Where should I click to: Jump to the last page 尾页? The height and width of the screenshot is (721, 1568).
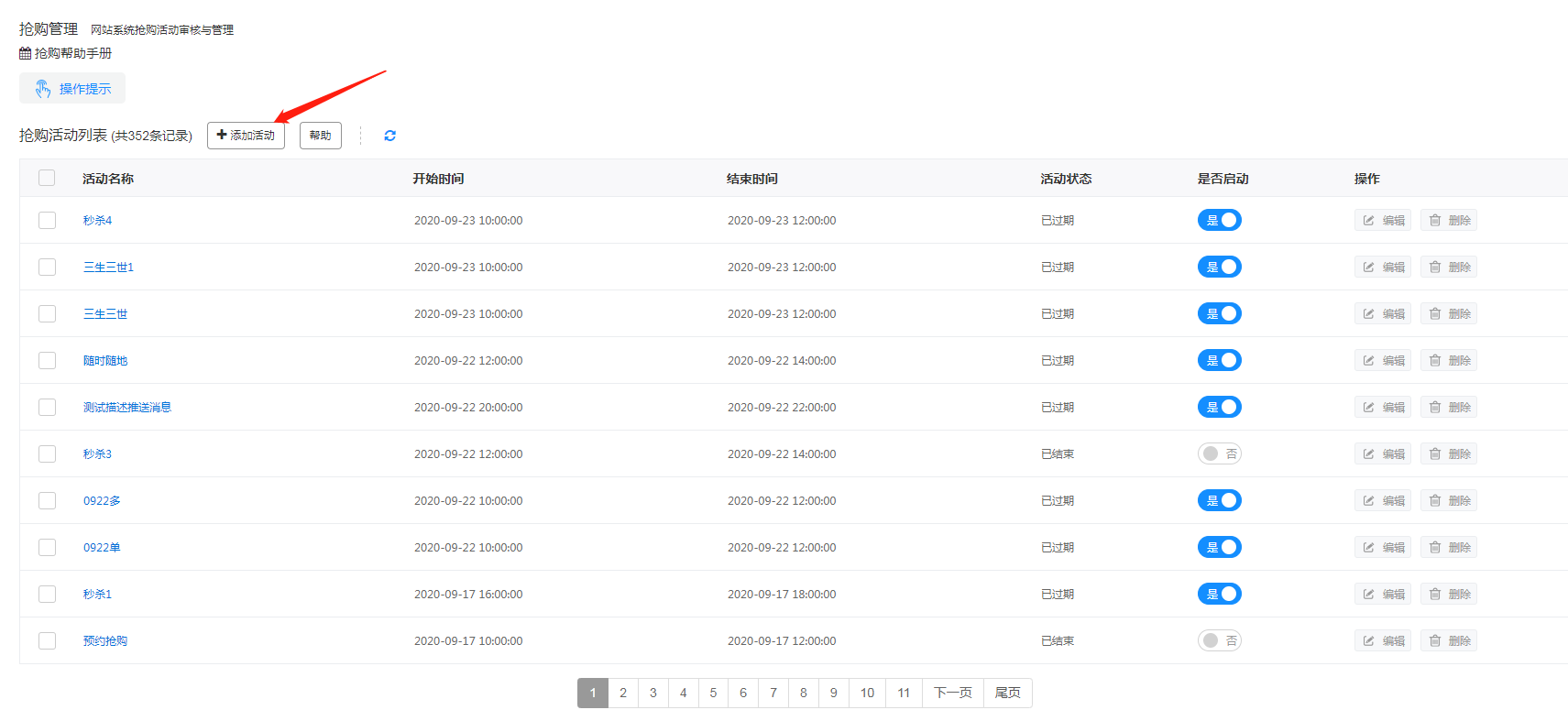1007,694
